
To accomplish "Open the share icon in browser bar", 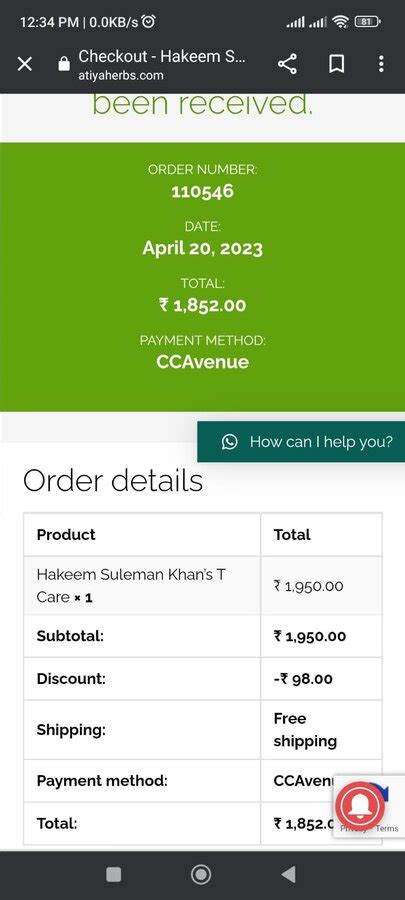I will [287, 64].
